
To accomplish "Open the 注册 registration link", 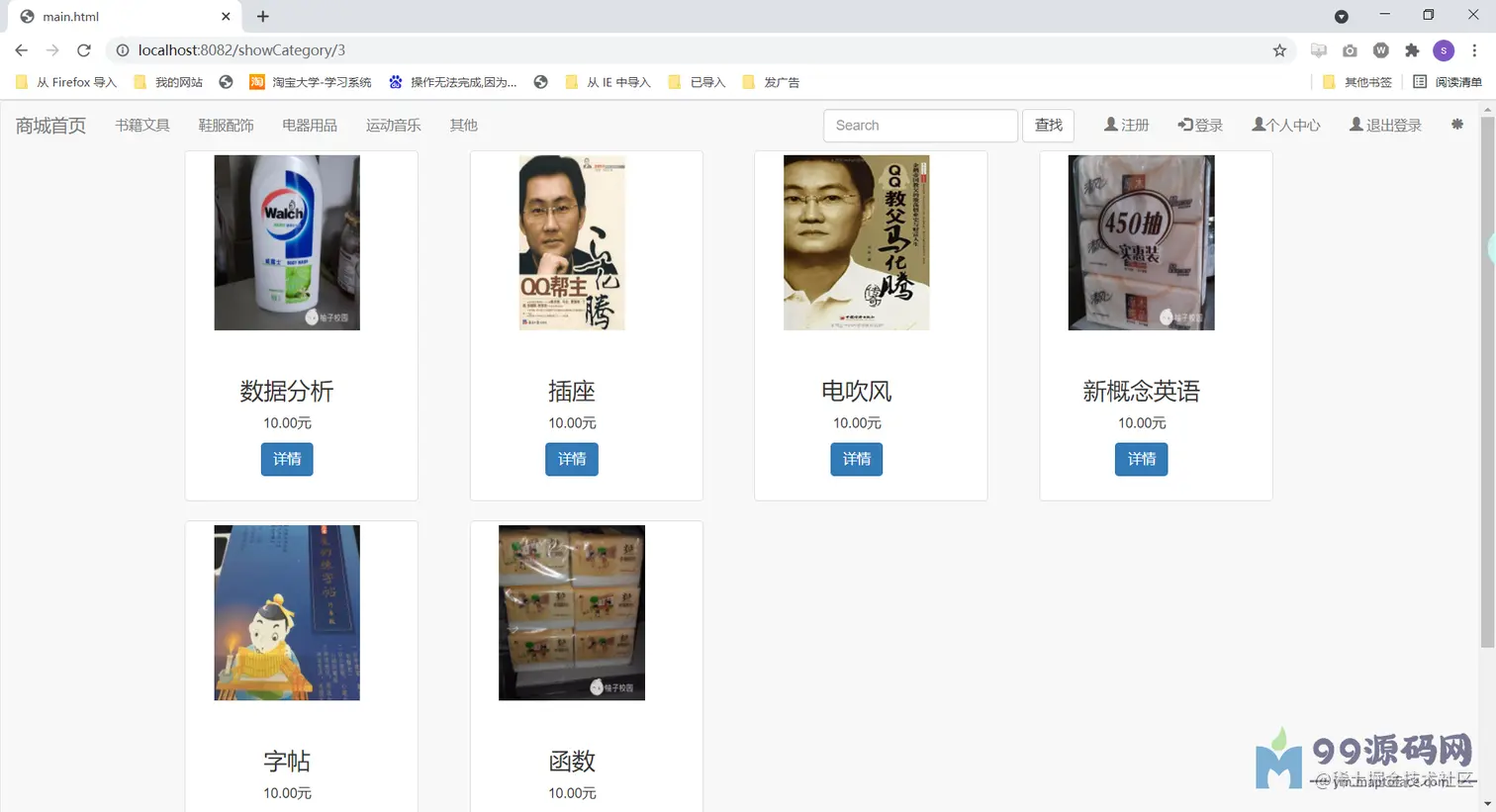I will (1127, 126).
